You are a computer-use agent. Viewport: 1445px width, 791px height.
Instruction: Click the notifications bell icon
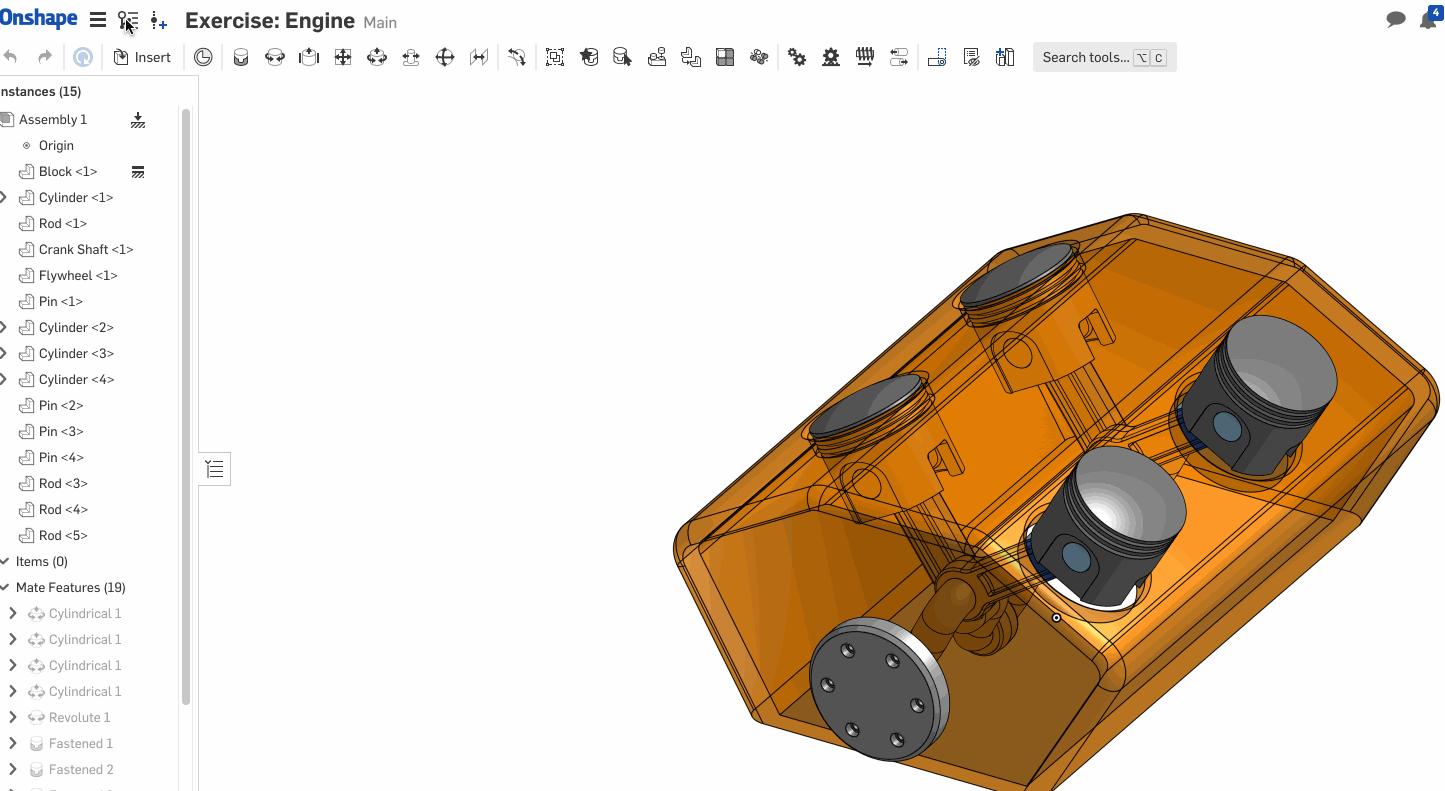click(x=1428, y=20)
